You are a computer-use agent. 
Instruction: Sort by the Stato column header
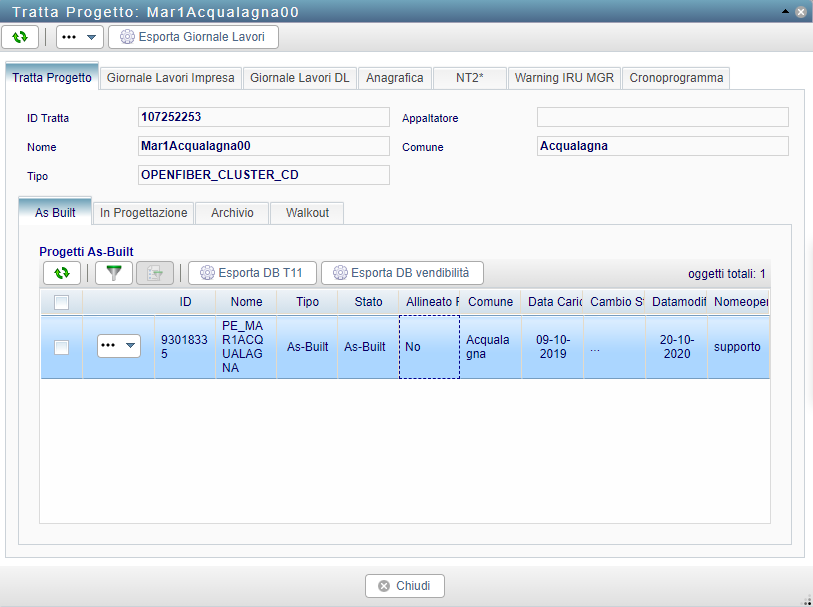(x=368, y=302)
